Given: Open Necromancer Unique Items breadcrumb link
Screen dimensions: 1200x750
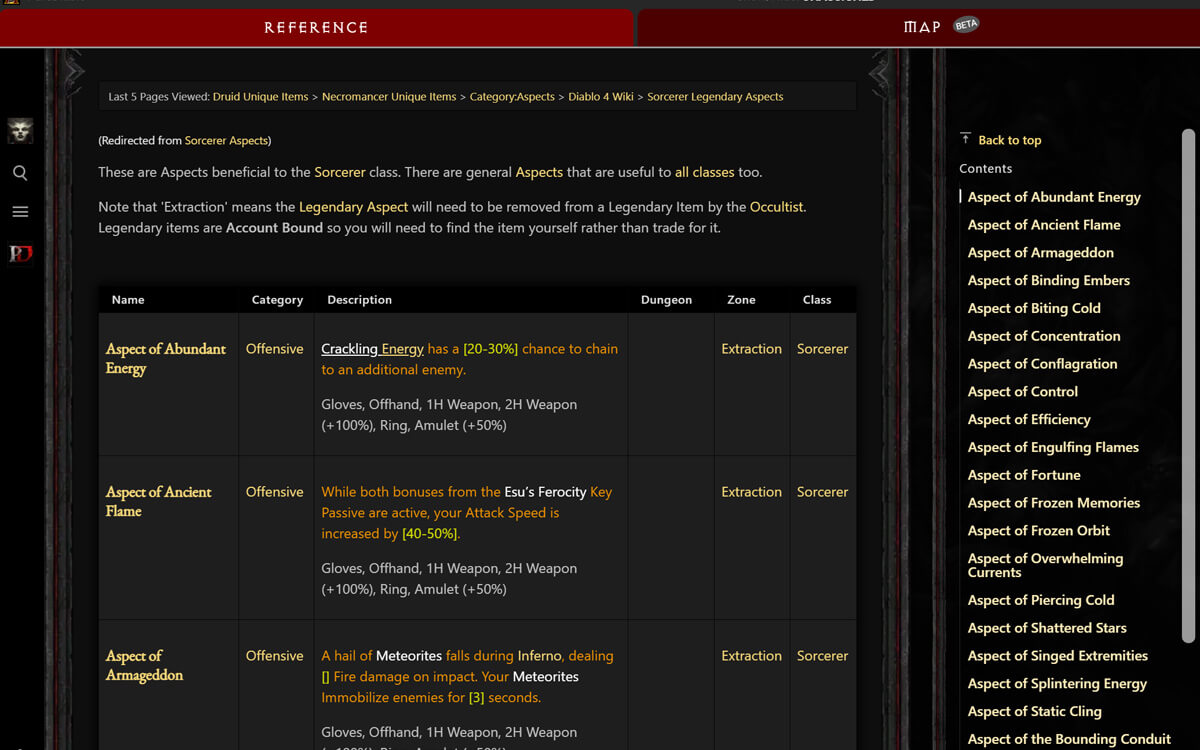Looking at the screenshot, I should pos(389,97).
